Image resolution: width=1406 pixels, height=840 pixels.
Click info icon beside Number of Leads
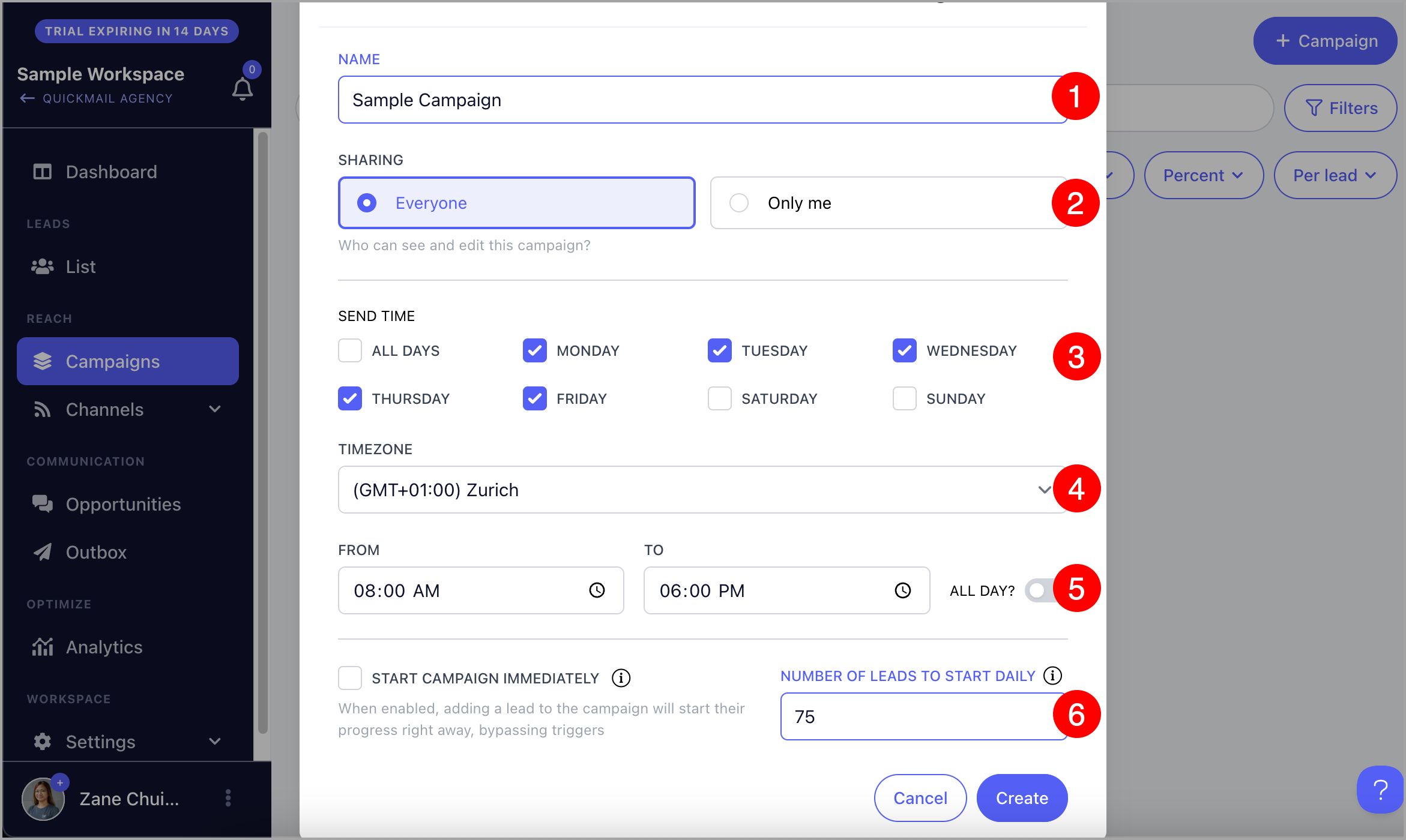tap(1052, 676)
